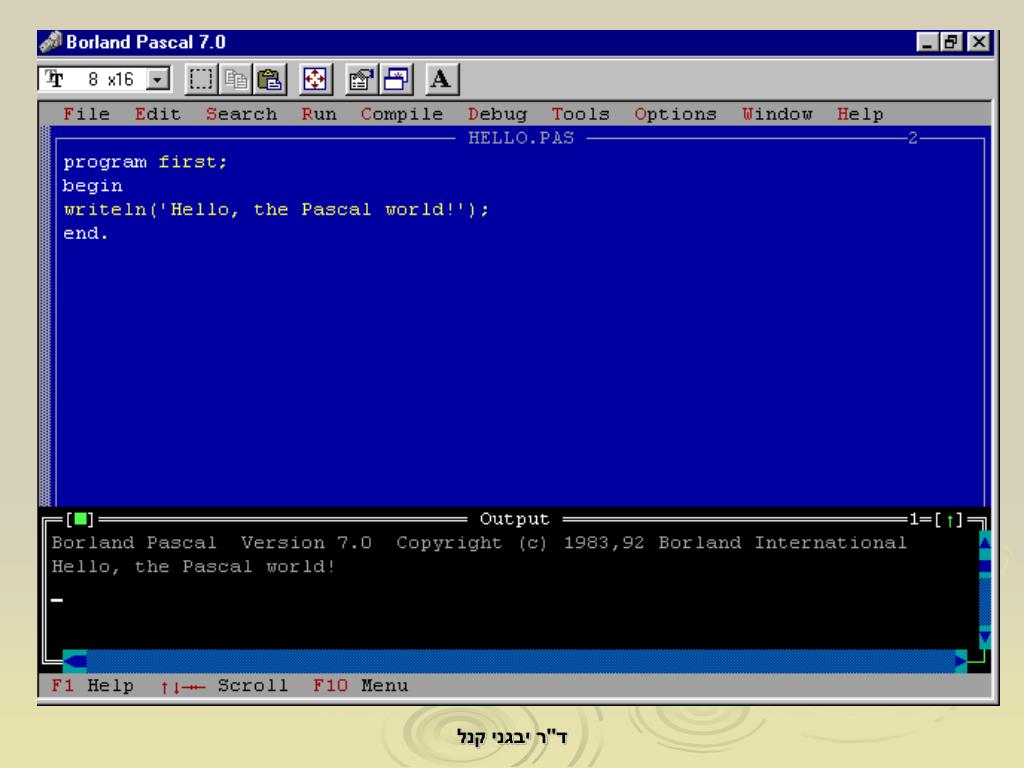
Task: Open the Debug menu
Action: (x=497, y=114)
